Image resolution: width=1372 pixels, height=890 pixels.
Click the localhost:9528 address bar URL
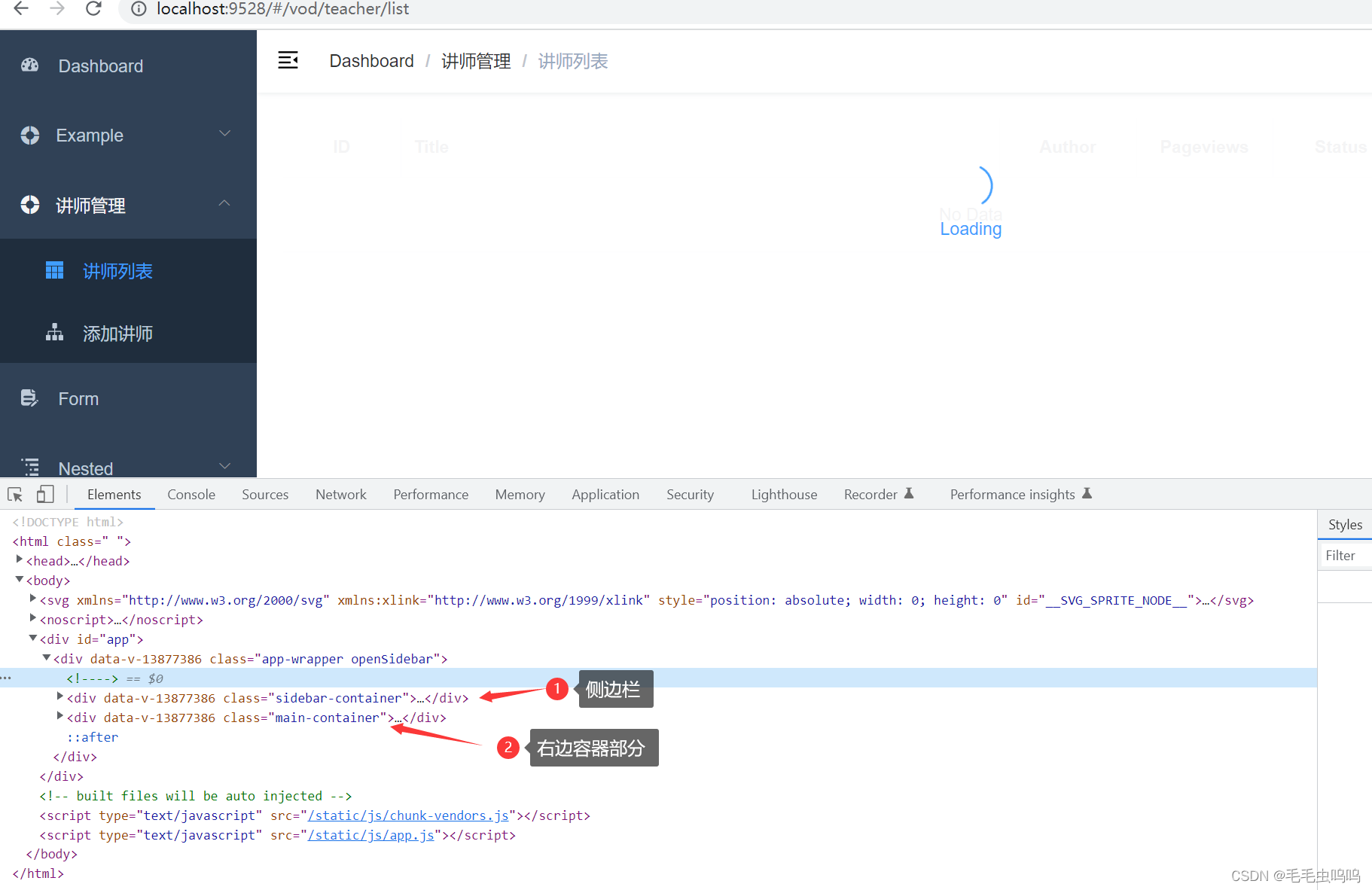point(282,9)
